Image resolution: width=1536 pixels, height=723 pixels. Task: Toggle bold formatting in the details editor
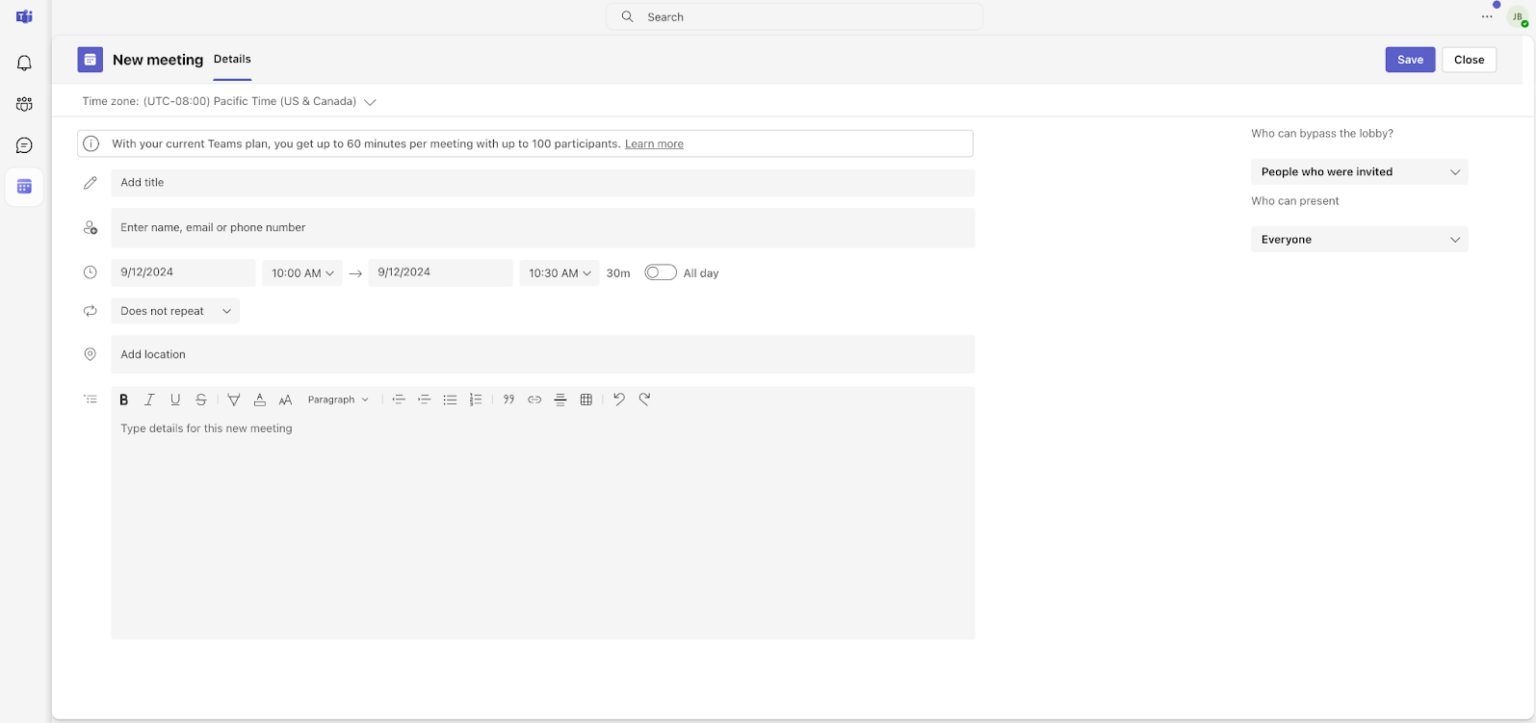[x=124, y=399]
